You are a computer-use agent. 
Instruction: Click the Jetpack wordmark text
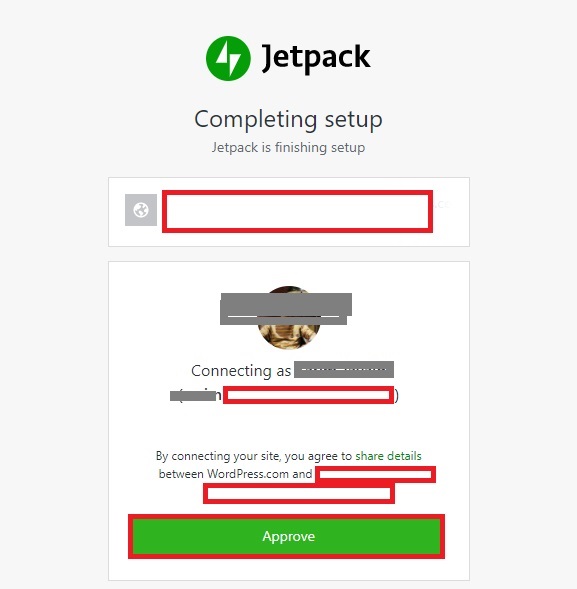coord(316,57)
